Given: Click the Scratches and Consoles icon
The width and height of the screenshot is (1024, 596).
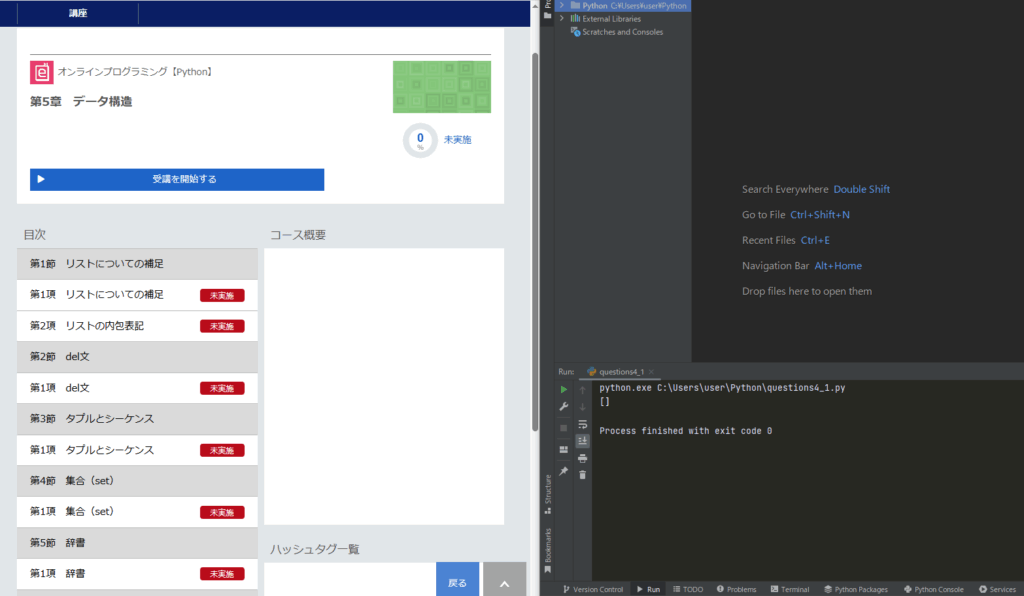Looking at the screenshot, I should pos(575,32).
